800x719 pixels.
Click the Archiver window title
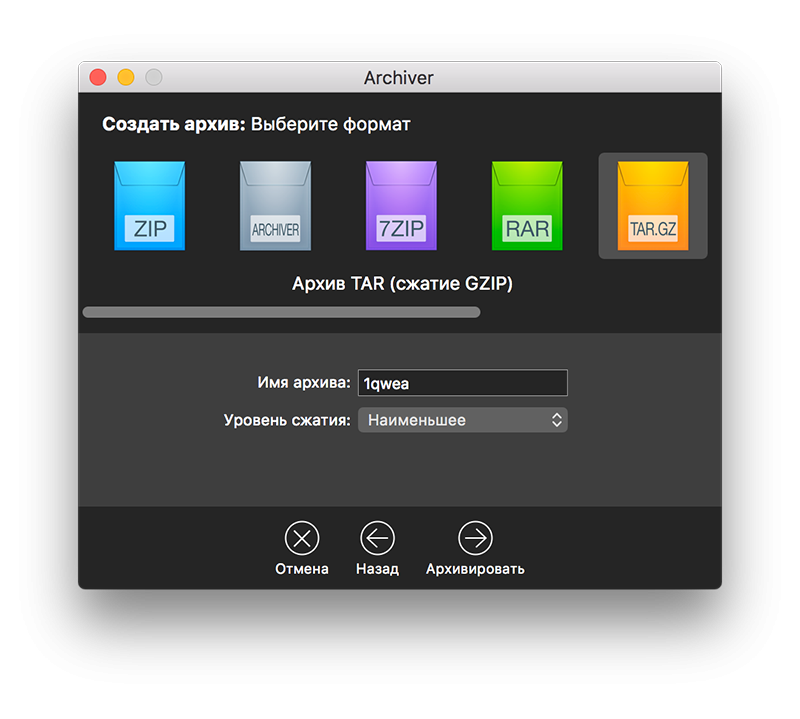[x=398, y=78]
